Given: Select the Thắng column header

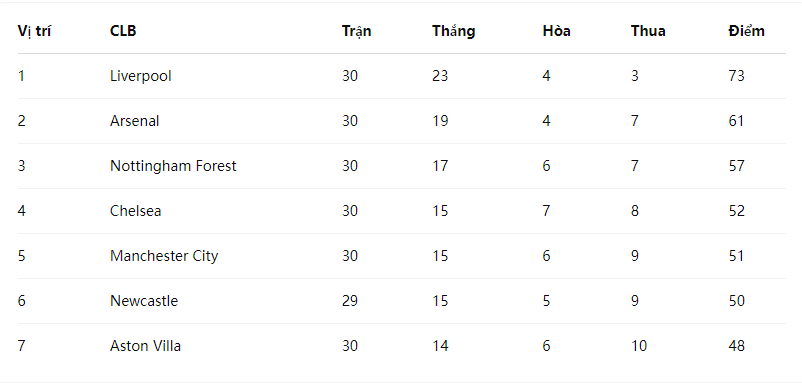Looking at the screenshot, I should [x=454, y=31].
